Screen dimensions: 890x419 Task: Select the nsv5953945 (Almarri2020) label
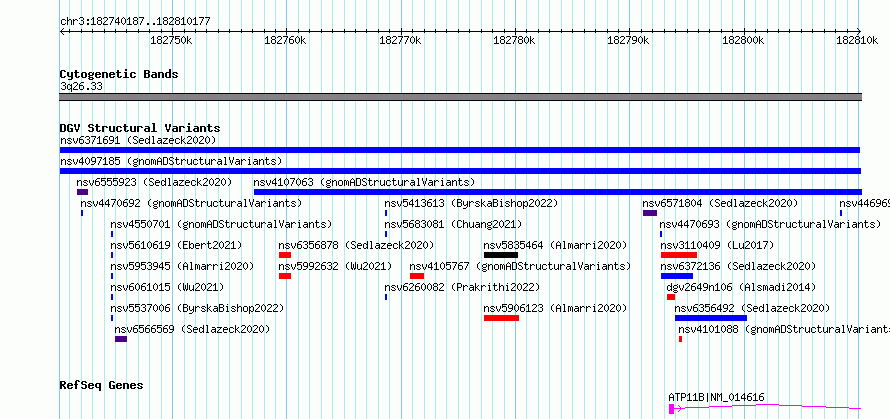click(182, 266)
